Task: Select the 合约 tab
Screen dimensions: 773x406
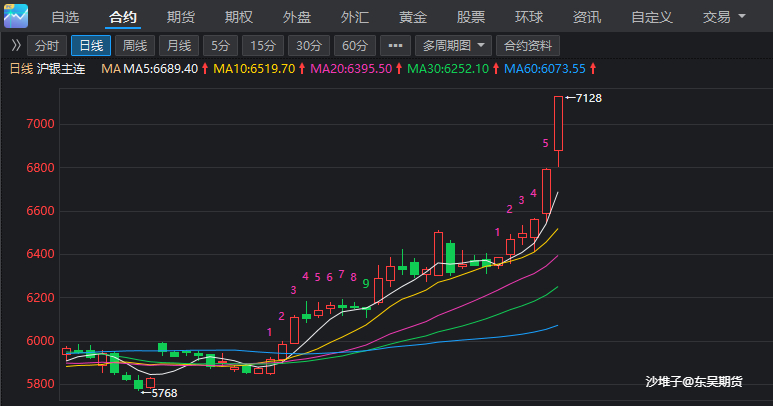Action: tap(123, 17)
